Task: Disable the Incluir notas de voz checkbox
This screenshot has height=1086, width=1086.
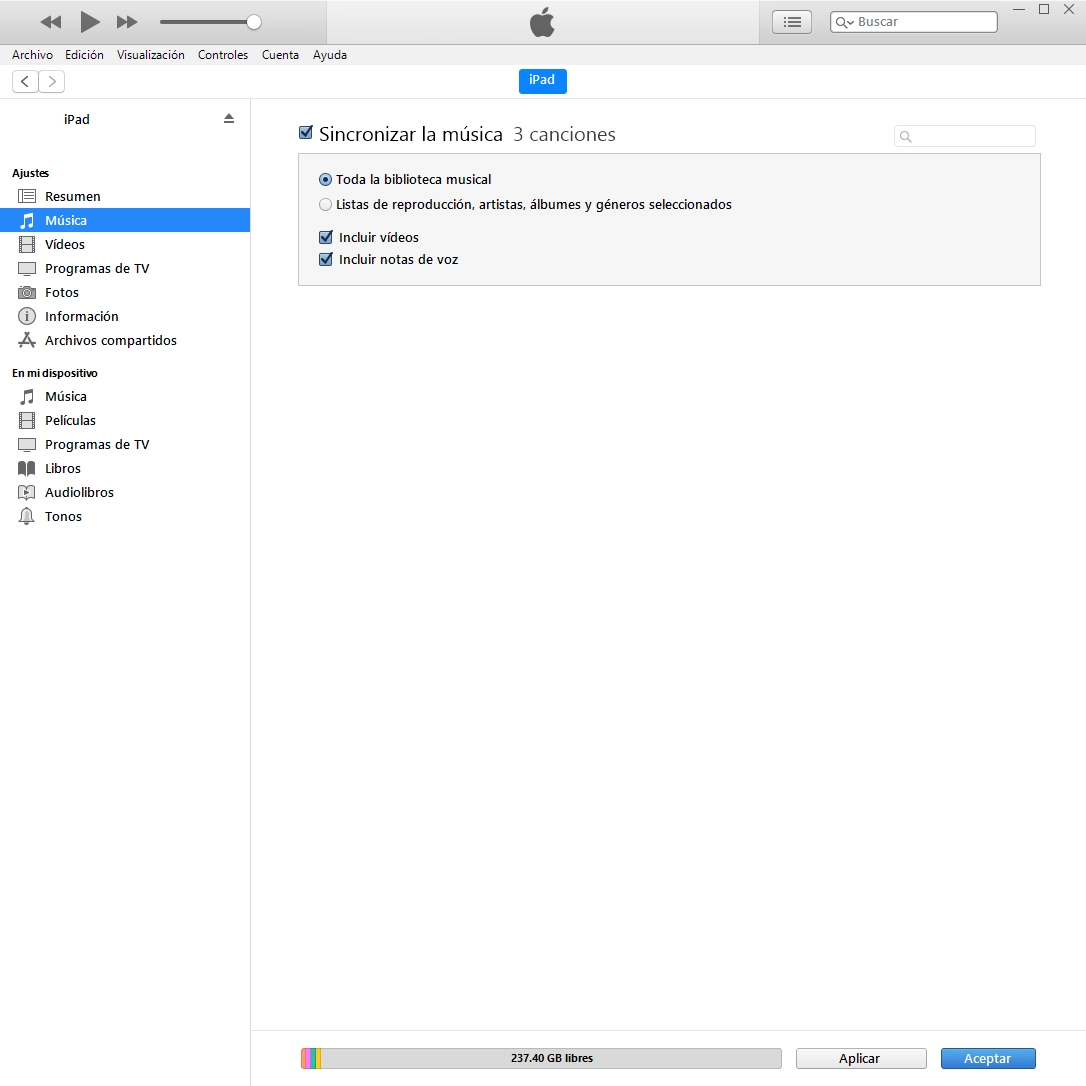Action: 325,260
